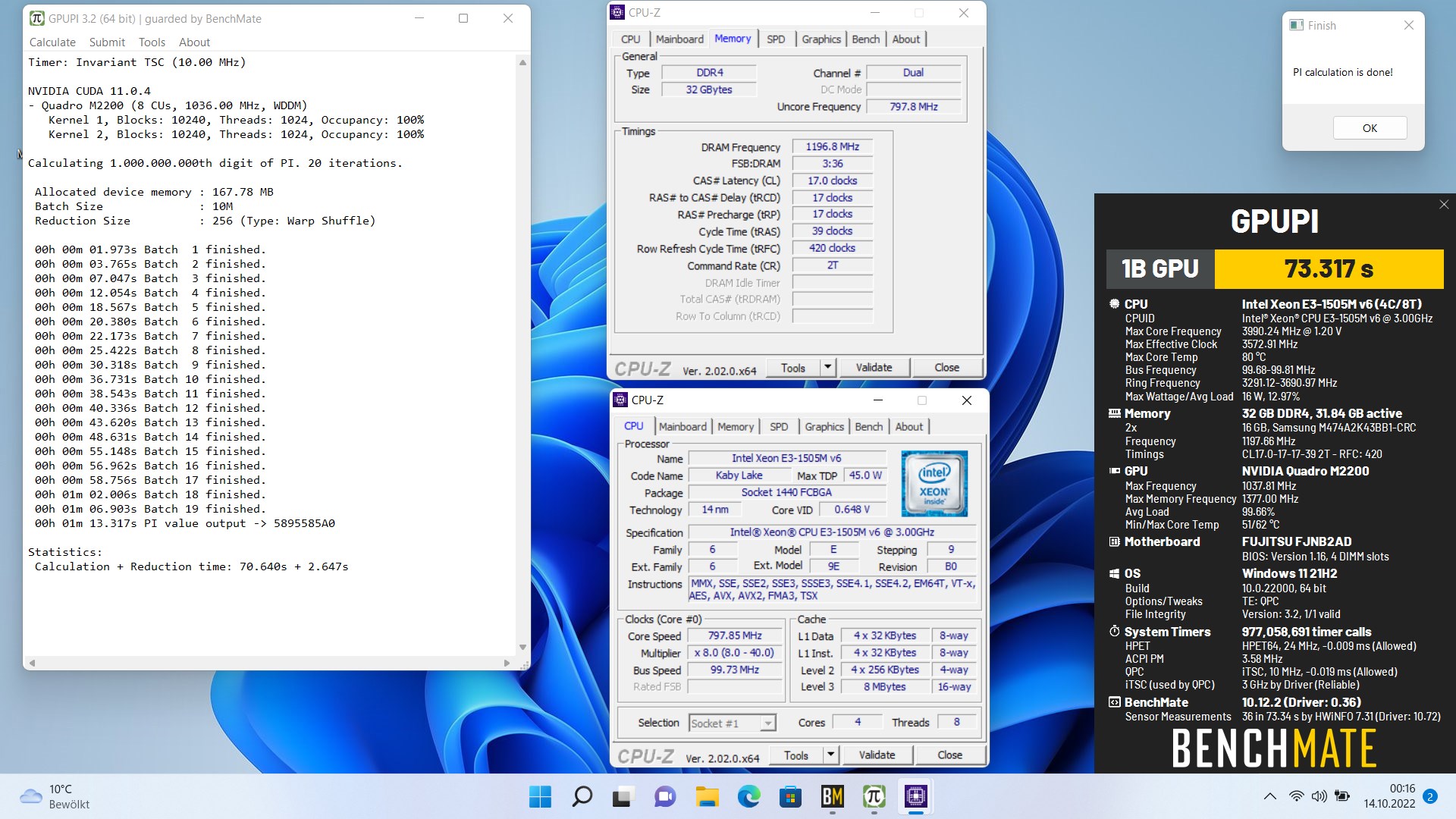Show hidden system tray icons

1269,796
